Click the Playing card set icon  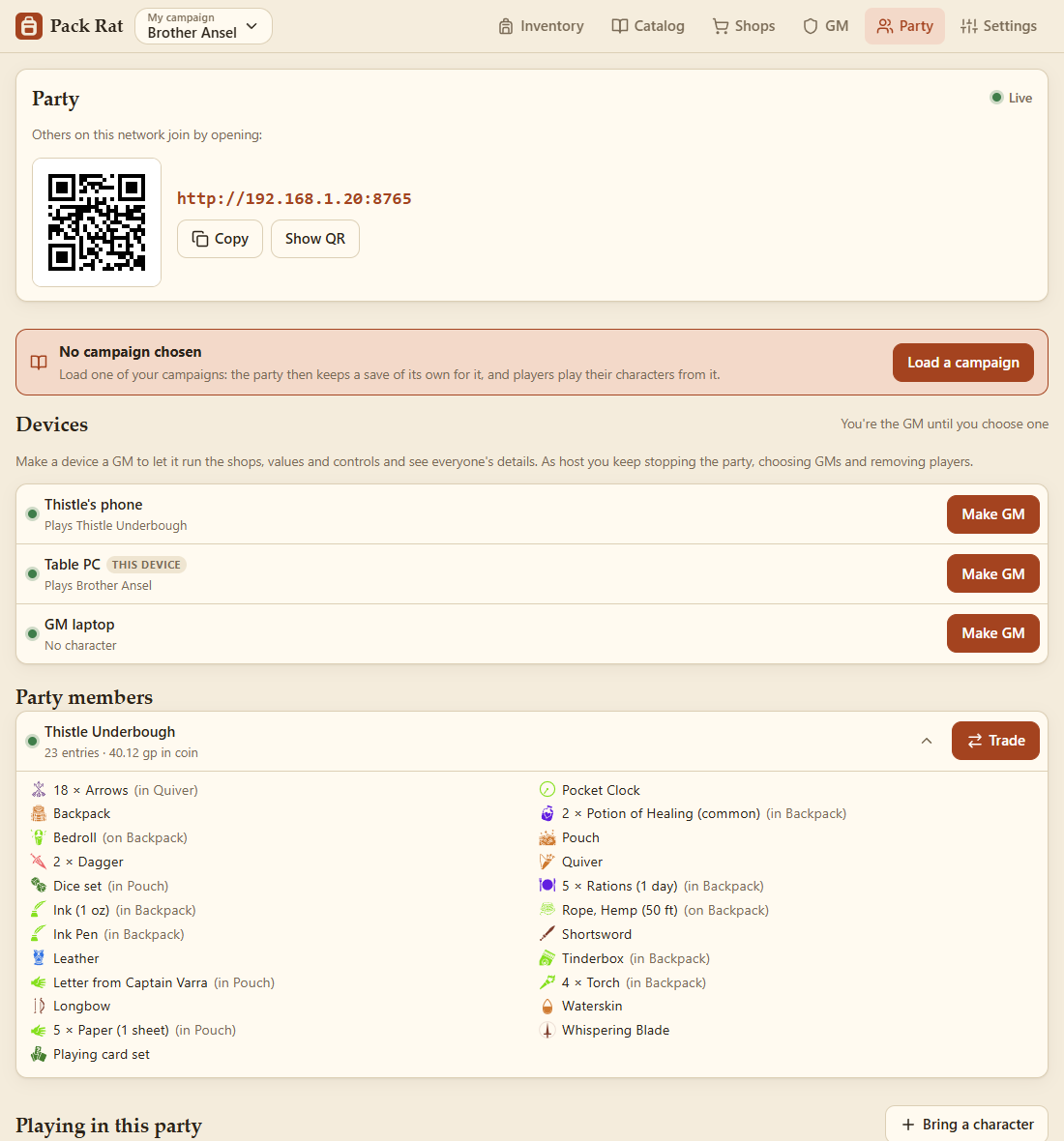[39, 1054]
